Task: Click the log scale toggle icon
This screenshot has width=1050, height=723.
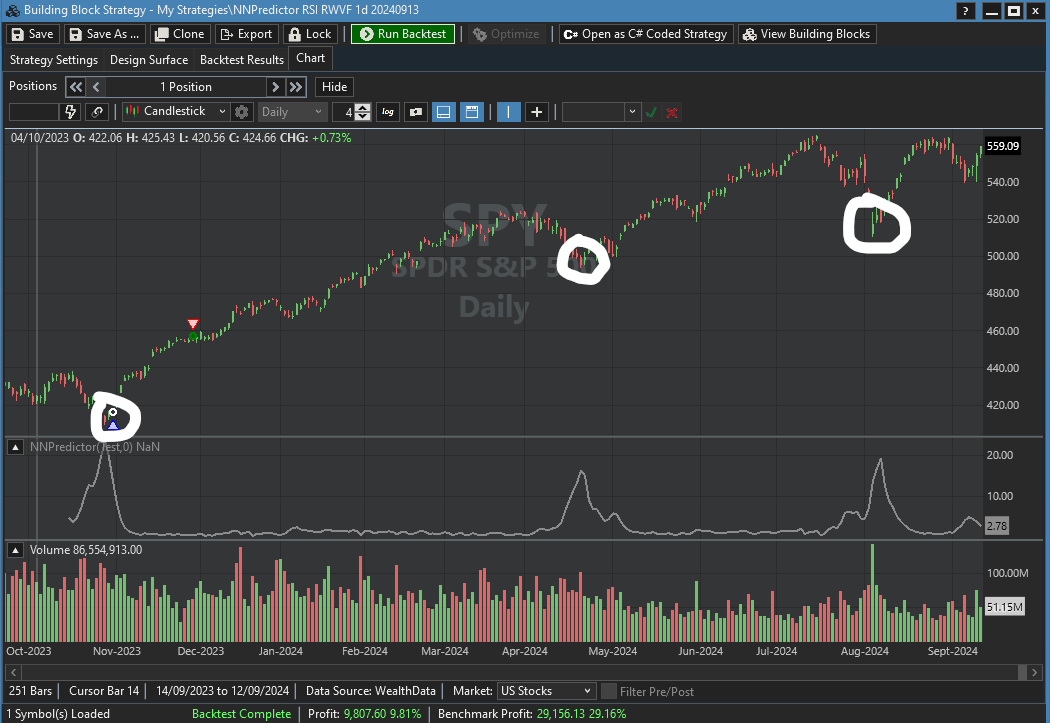Action: pos(388,112)
